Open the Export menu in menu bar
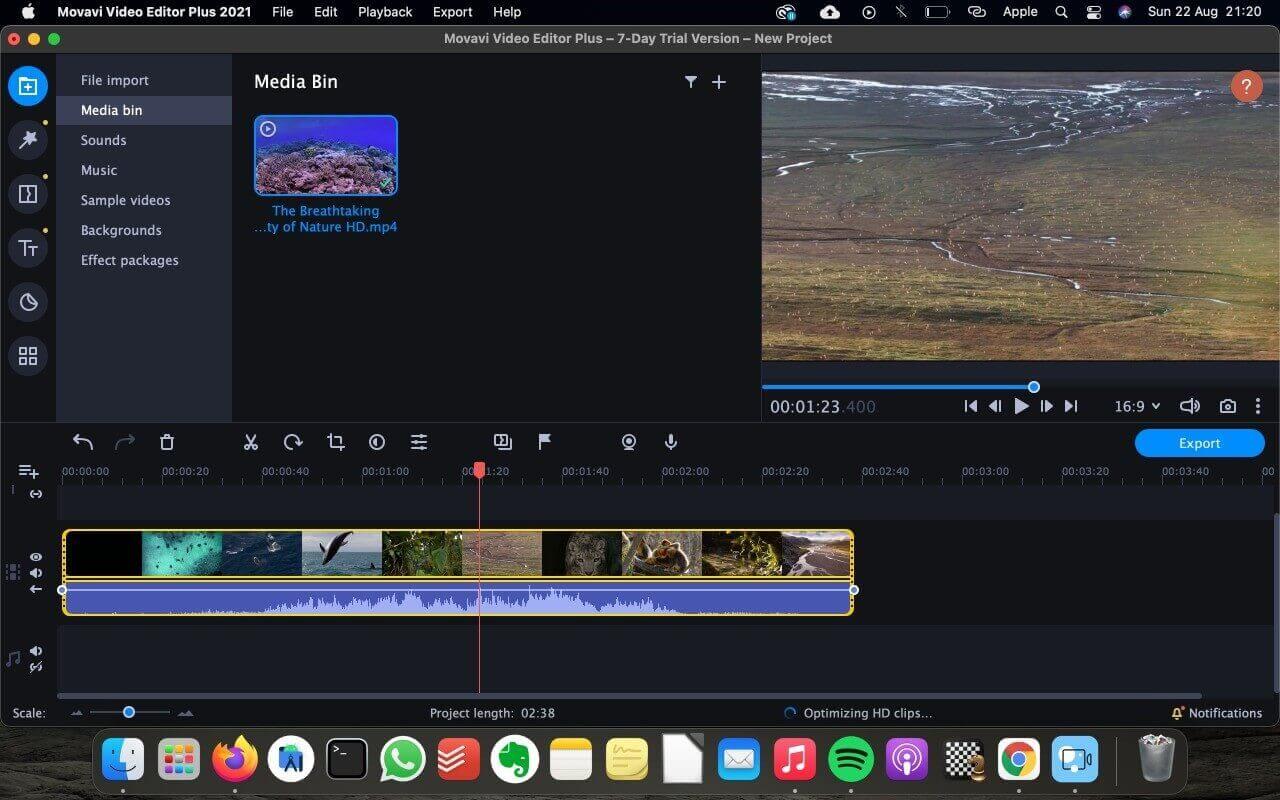This screenshot has height=800, width=1280. (x=452, y=12)
